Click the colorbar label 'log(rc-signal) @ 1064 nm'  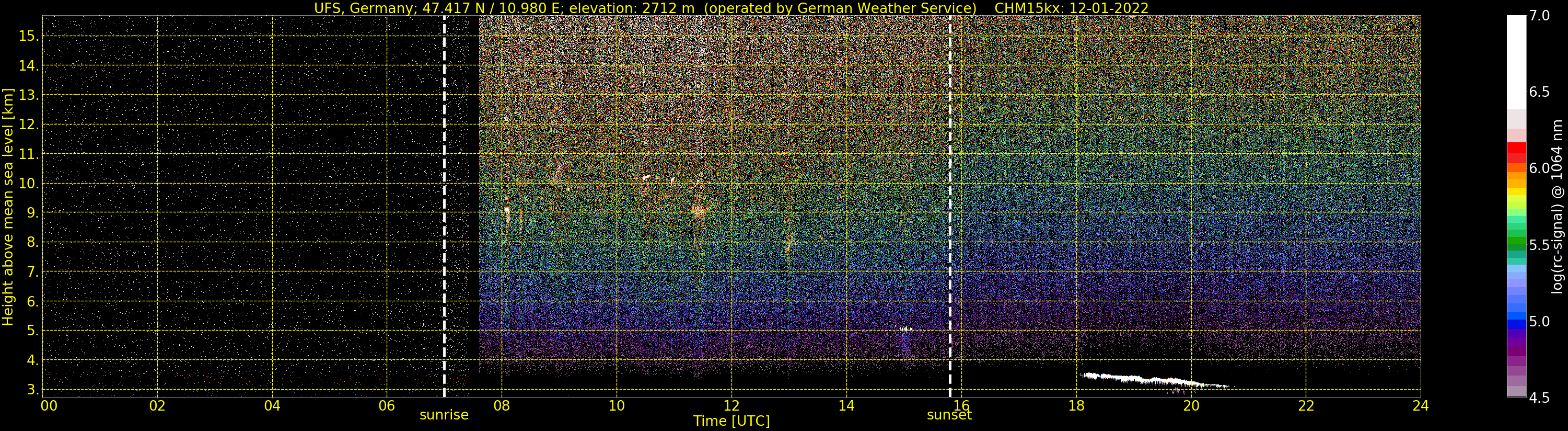(1557, 206)
